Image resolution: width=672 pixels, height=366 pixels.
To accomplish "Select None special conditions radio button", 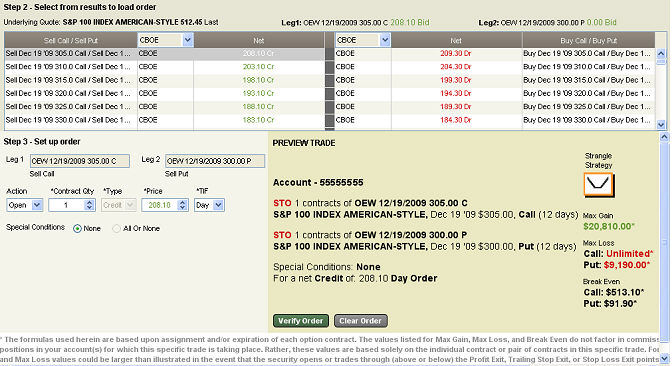I will 77,229.
